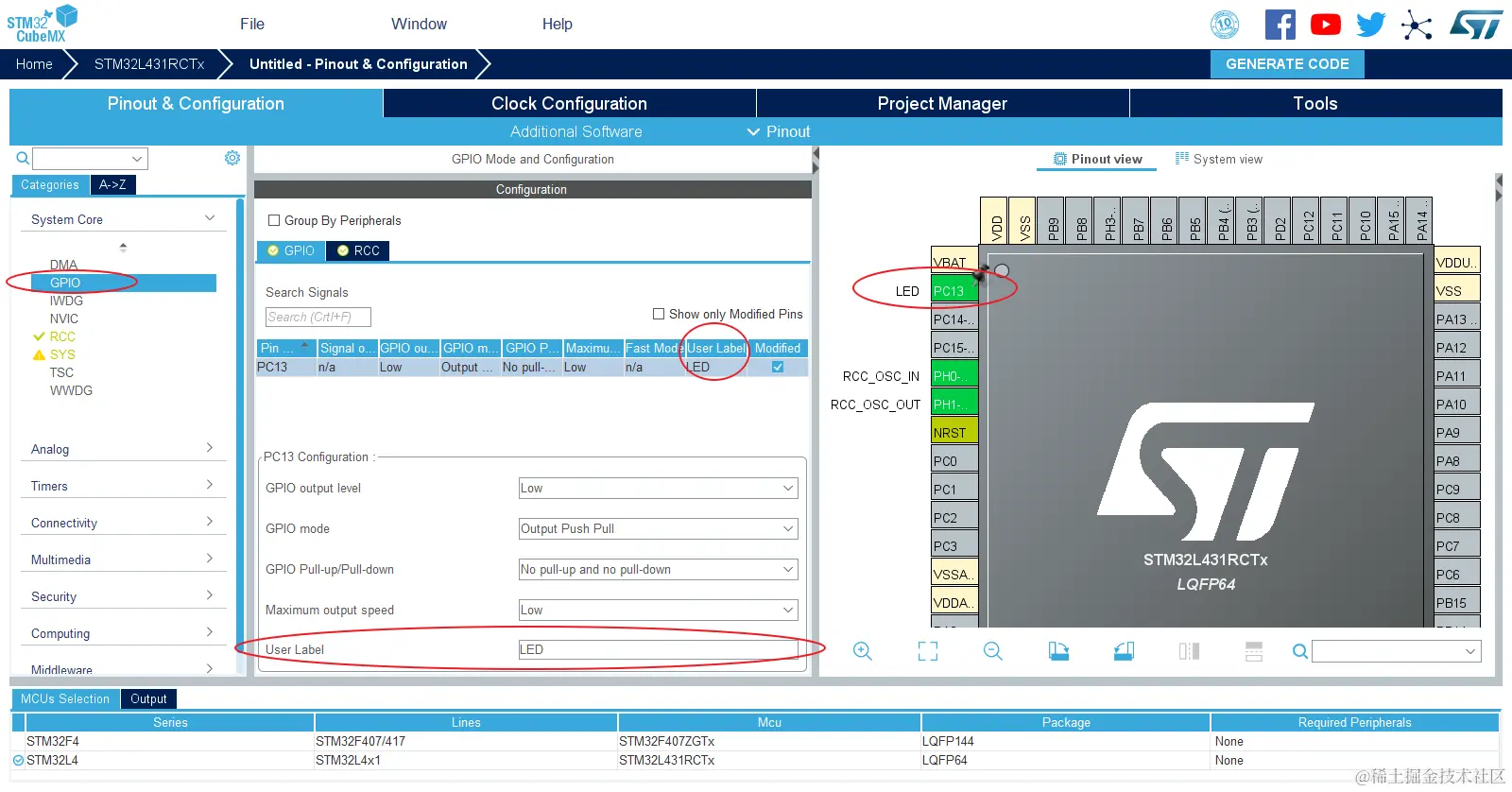Viewport: 1512px width, 792px height.
Task: Zoom out of the pinout view
Action: [x=993, y=651]
